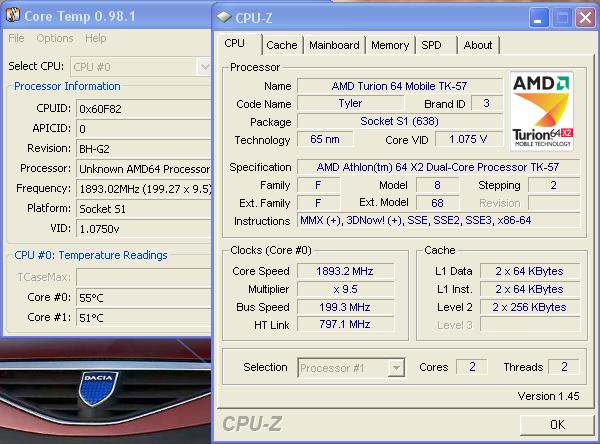Click the Name value AMD Turion 64 Mobile TK-57
600x444 pixels.
[x=399, y=86]
